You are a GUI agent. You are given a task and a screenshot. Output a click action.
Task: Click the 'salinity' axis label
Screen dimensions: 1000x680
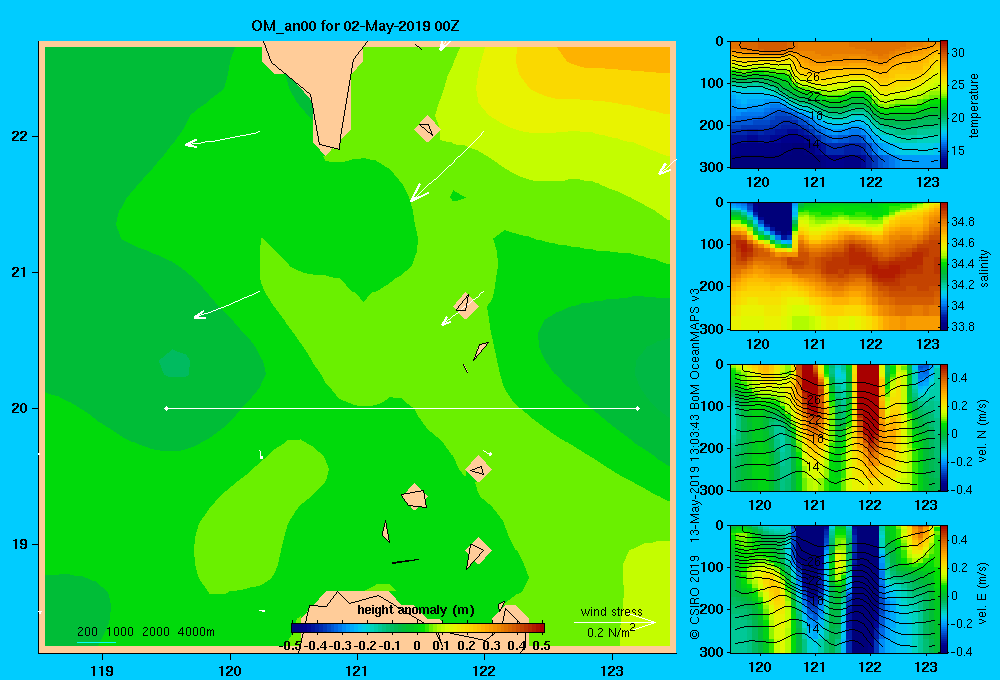tap(984, 268)
